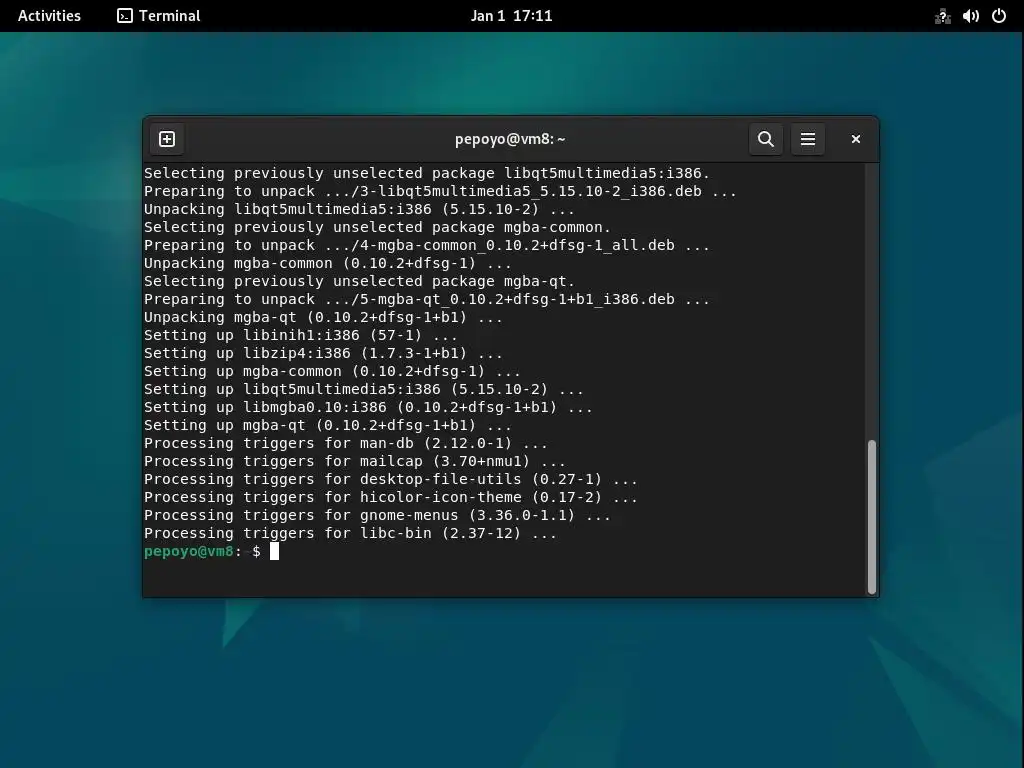This screenshot has width=1024, height=768.
Task: Open the clock showing Jan 1 17:11
Action: coord(511,16)
